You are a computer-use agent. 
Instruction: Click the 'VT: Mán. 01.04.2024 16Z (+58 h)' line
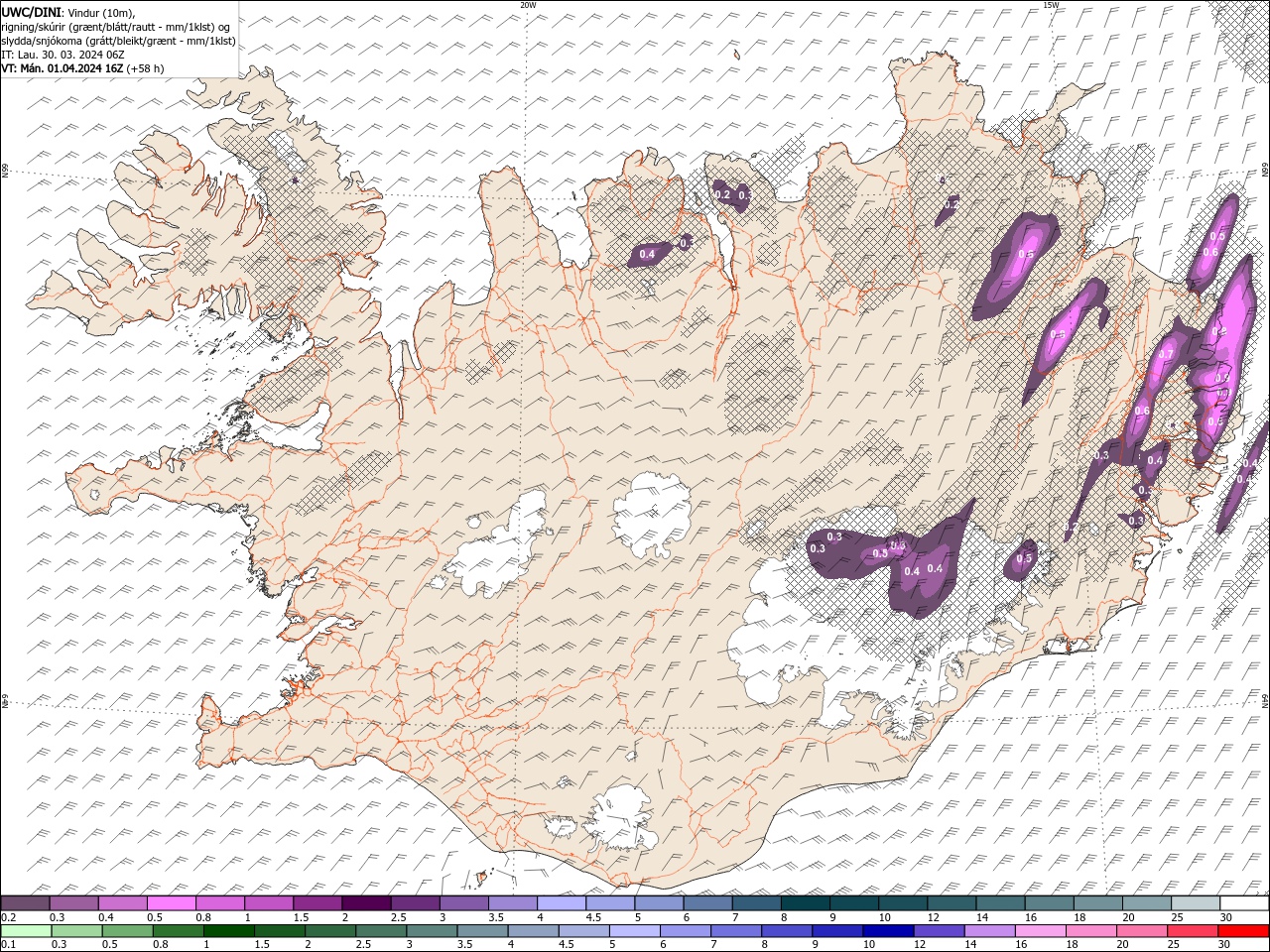pyautogui.click(x=82, y=68)
